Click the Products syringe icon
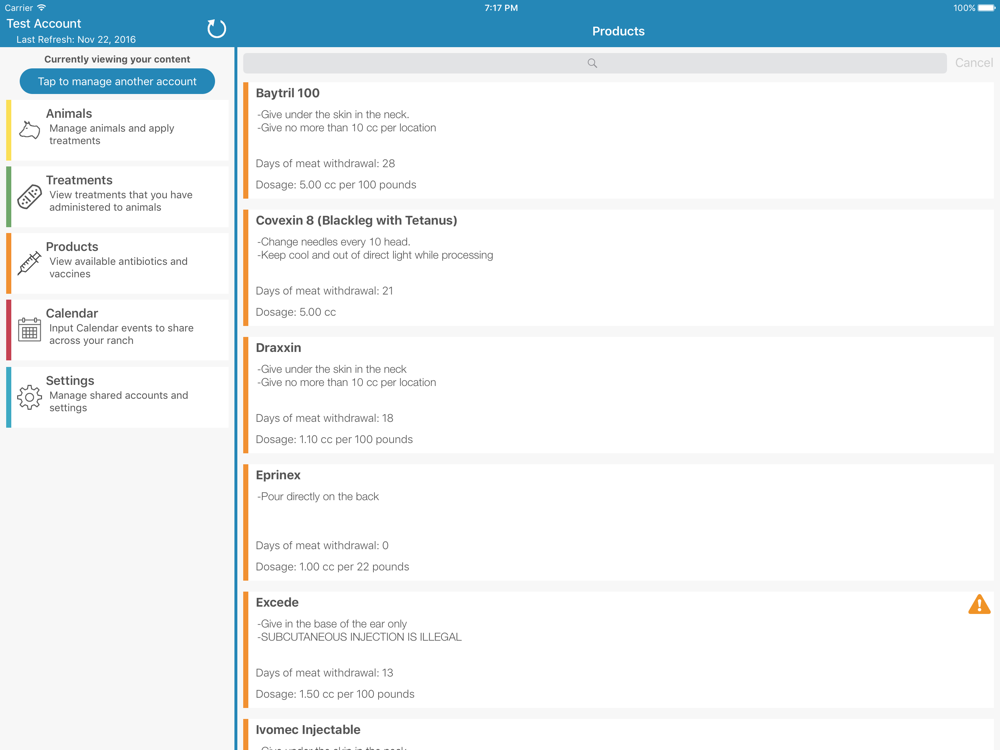This screenshot has height=750, width=1000. pyautogui.click(x=29, y=263)
